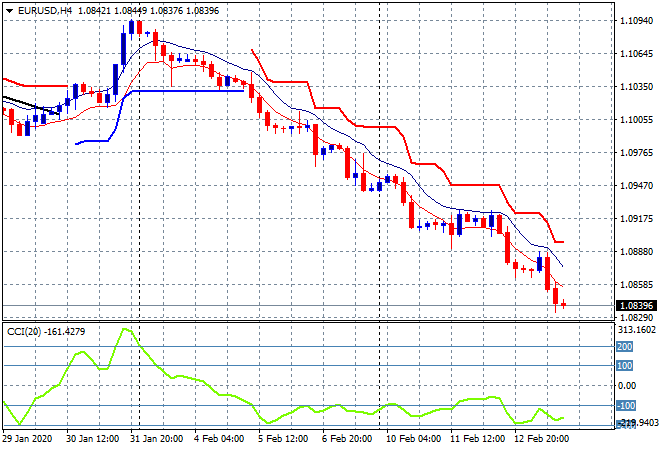Click the CCI -100 level label
660x450 pixels.
pyautogui.click(x=626, y=405)
